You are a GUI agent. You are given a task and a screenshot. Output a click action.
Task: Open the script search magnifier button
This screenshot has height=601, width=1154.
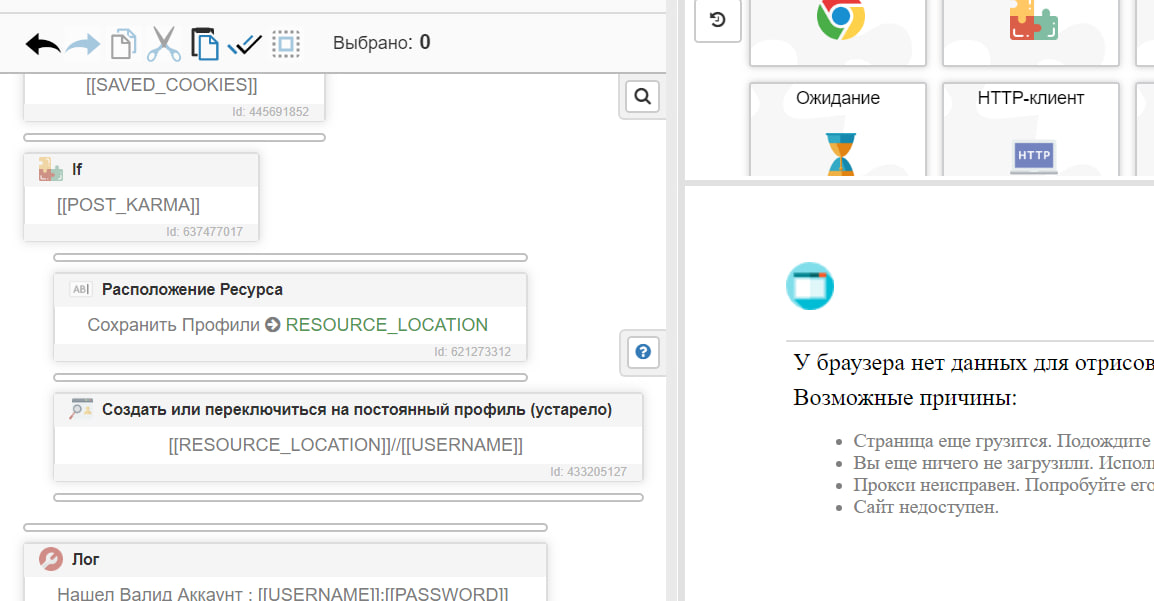coord(643,97)
